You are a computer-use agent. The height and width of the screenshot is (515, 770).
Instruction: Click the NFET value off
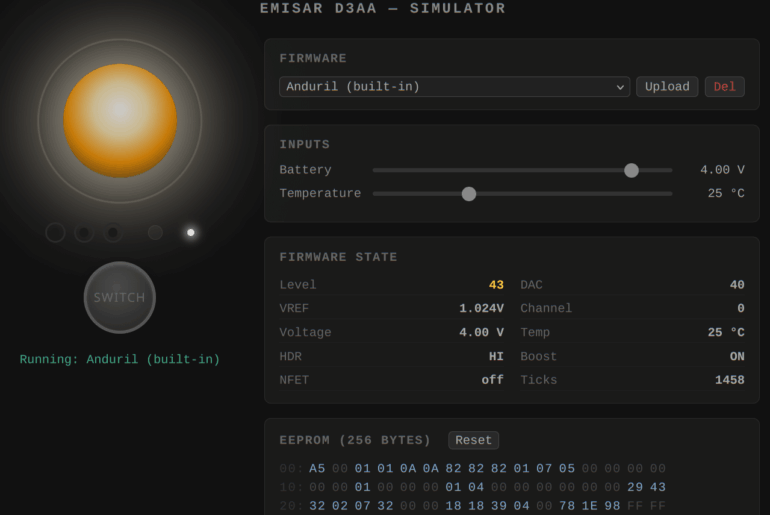click(x=492, y=380)
